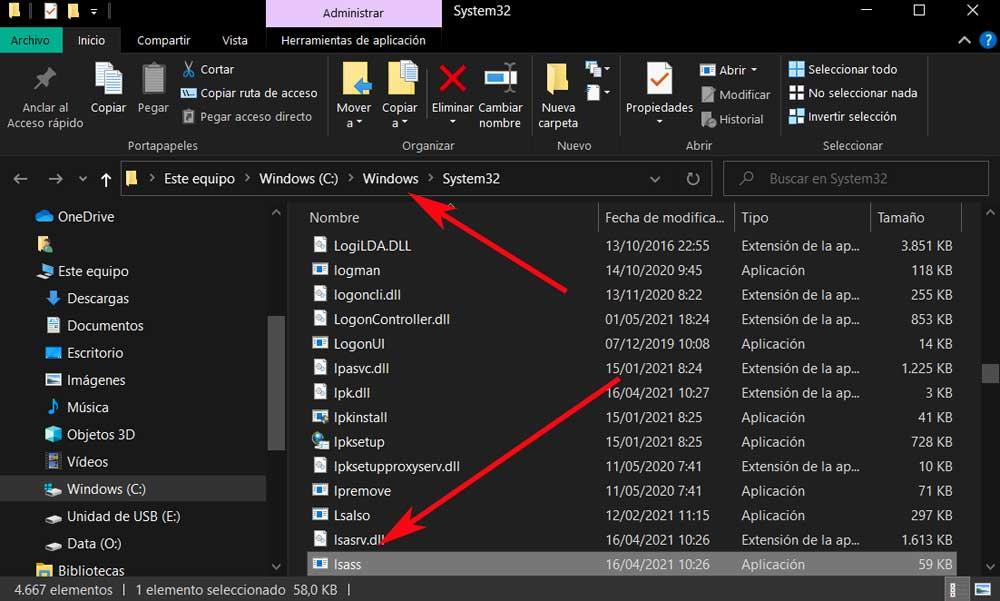Click No seleccionar nada
This screenshot has height=601, width=1000.
853,93
